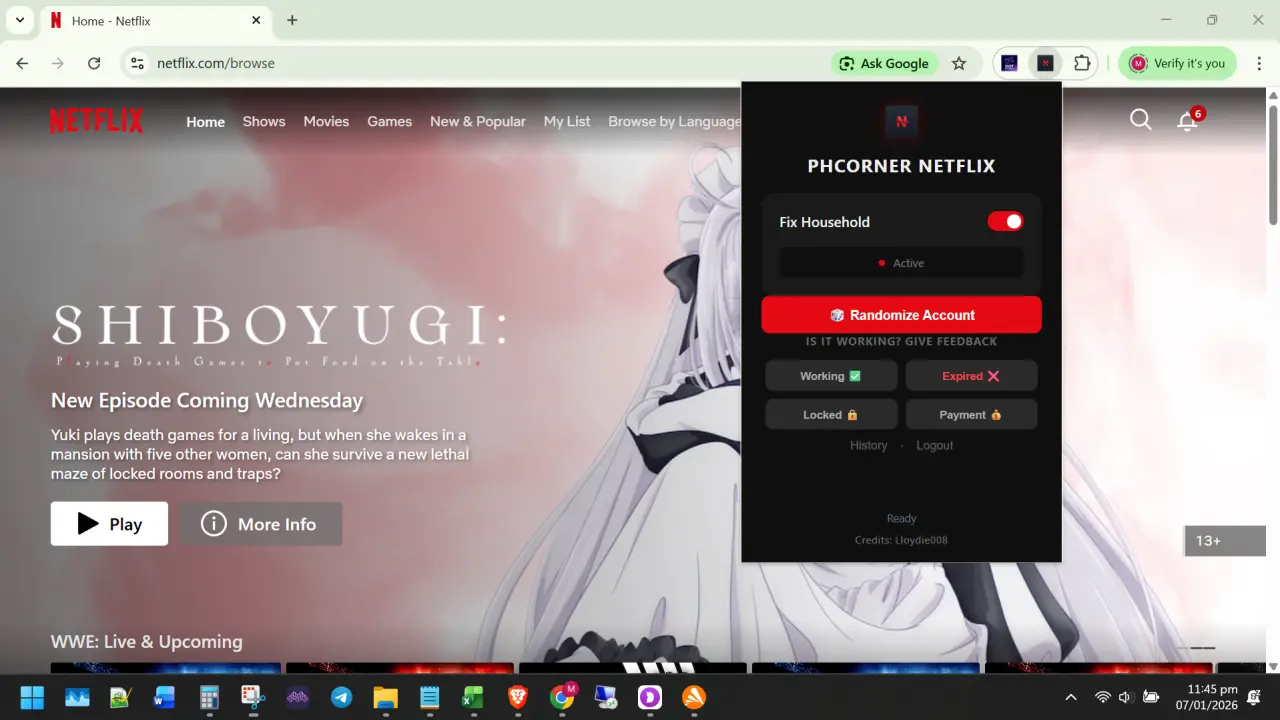Report a Payment issue
The height and width of the screenshot is (720, 1280).
pos(971,415)
